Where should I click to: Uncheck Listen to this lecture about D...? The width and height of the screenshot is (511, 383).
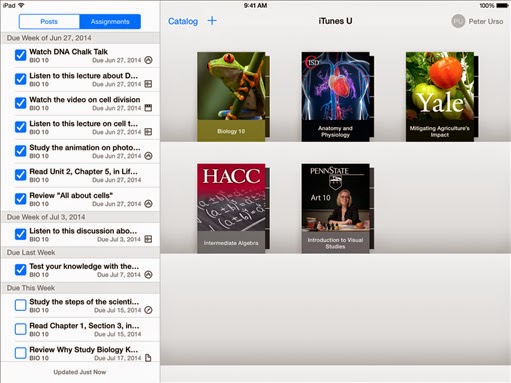click(20, 79)
